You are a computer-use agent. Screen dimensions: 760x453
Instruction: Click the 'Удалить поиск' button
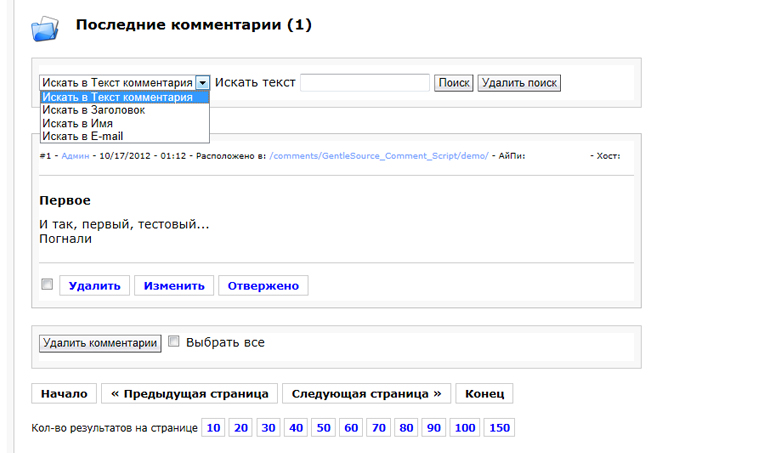(519, 83)
